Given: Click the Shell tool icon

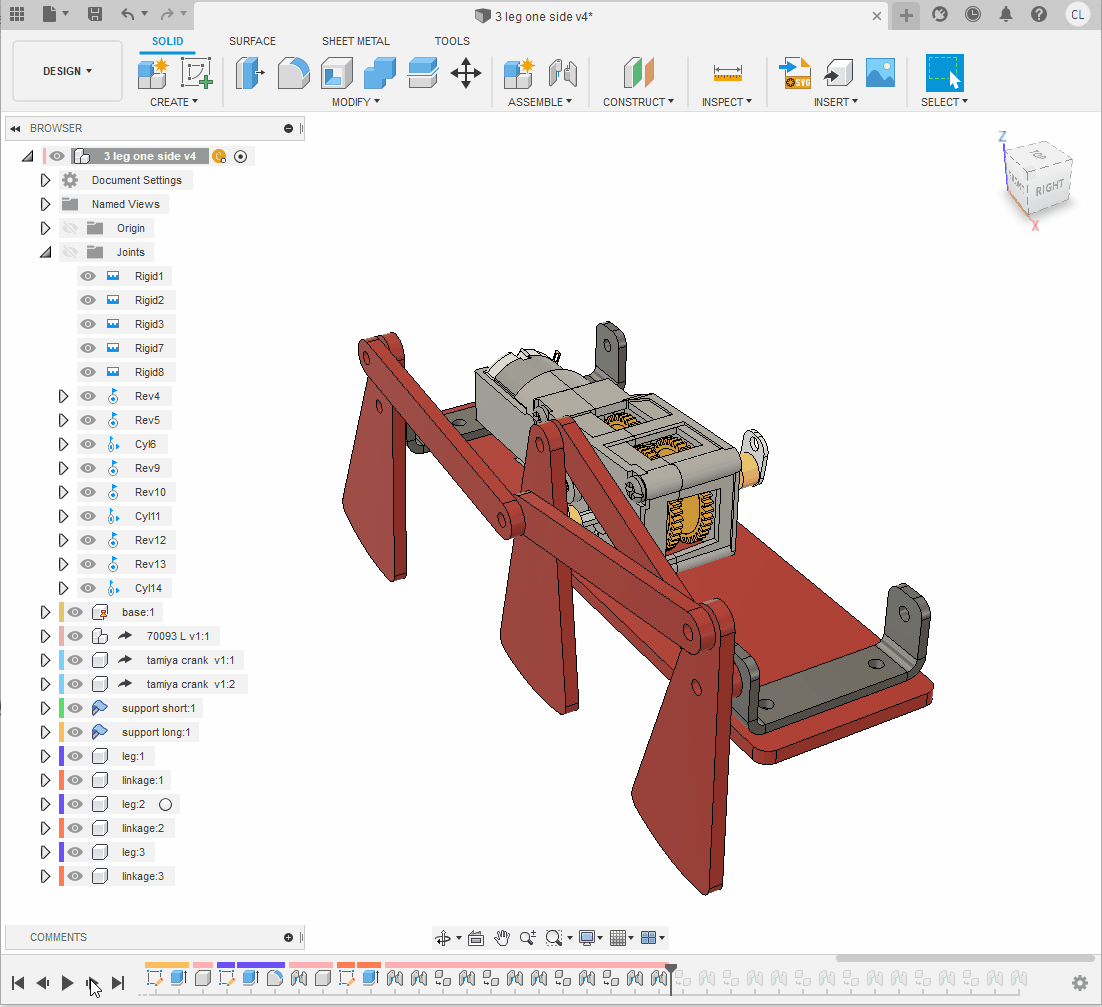Looking at the screenshot, I should coord(336,73).
